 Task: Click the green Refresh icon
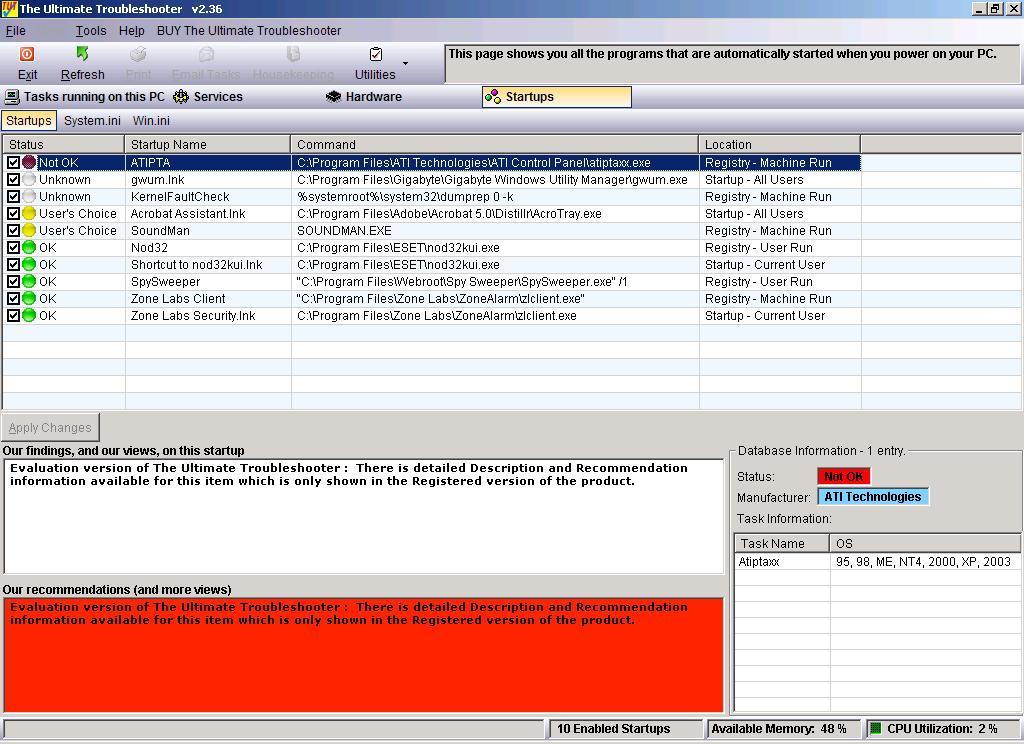pyautogui.click(x=82, y=54)
